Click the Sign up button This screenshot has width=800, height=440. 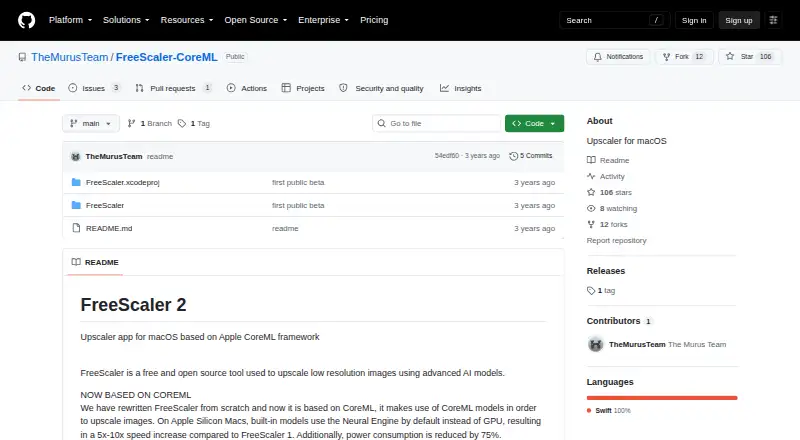pyautogui.click(x=739, y=20)
